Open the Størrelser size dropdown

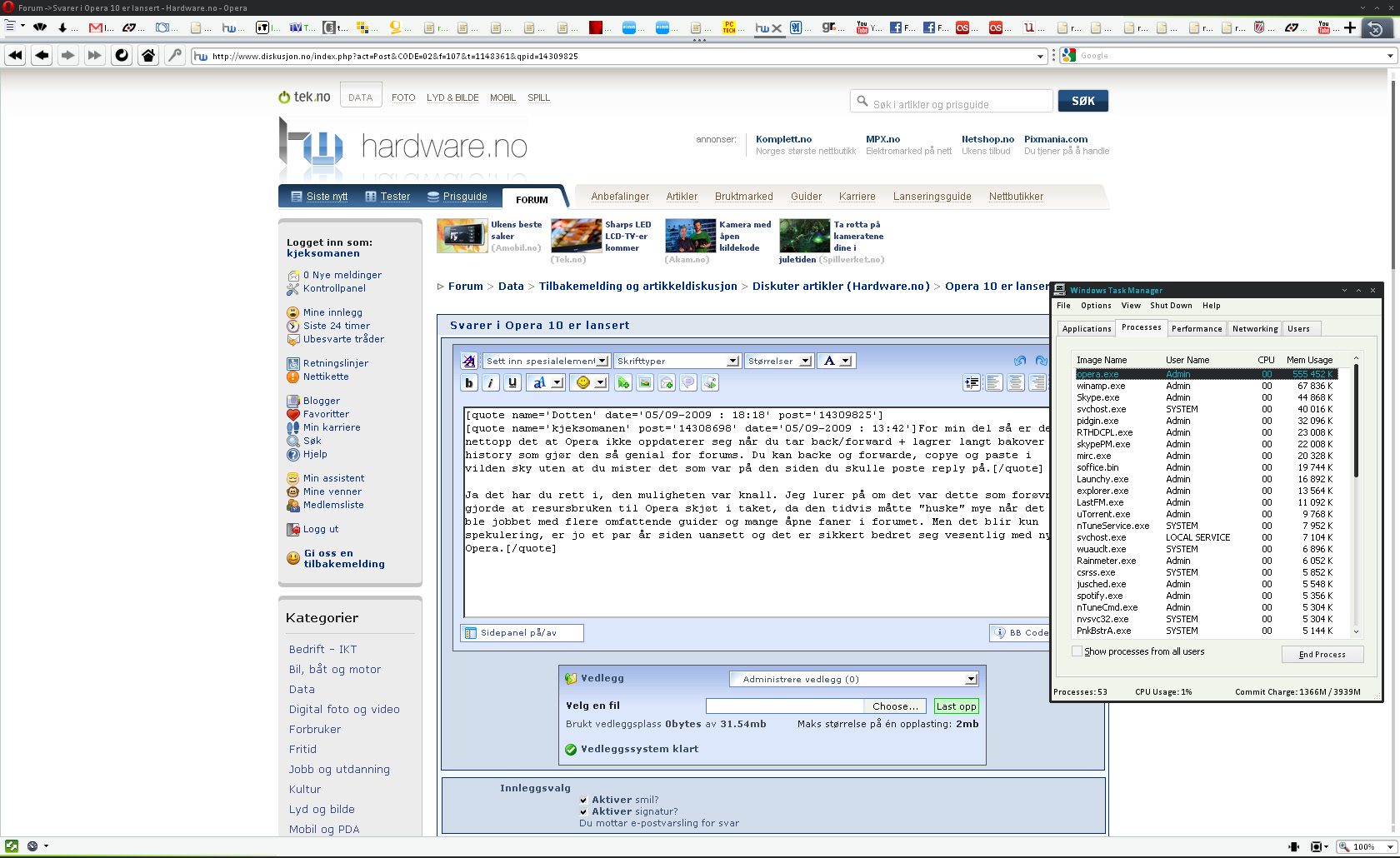click(778, 361)
